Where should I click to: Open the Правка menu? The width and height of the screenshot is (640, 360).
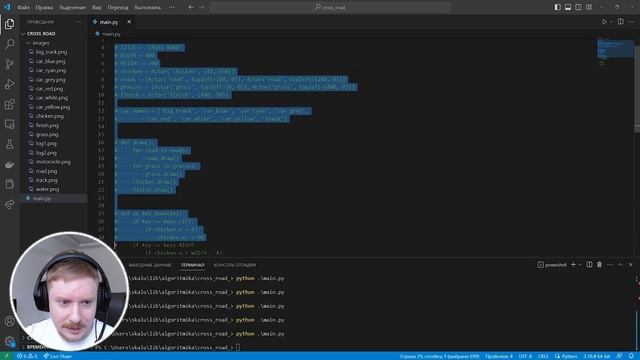(44, 7)
